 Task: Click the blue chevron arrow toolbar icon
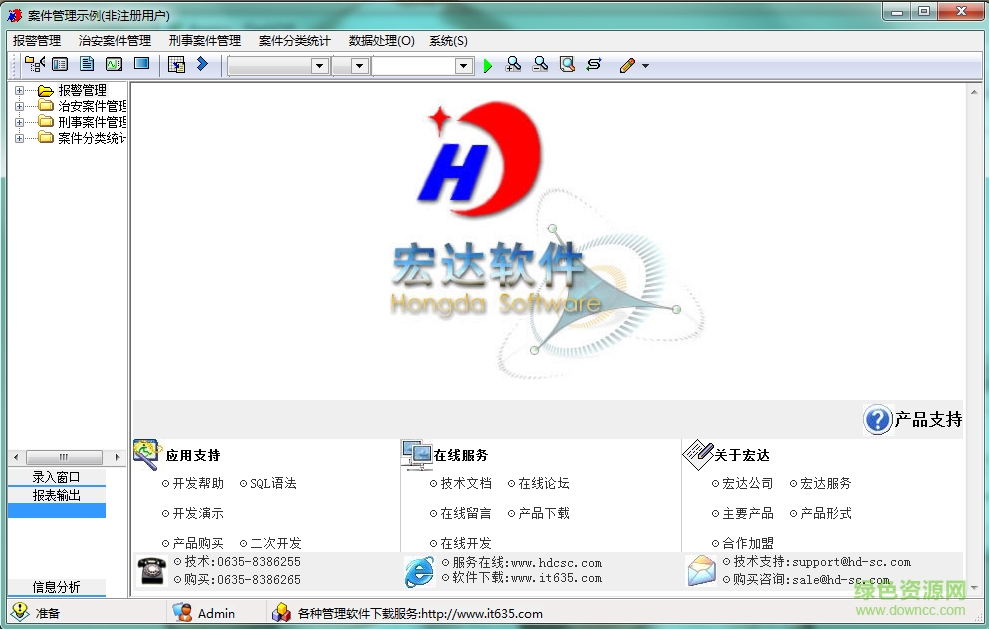tap(202, 64)
